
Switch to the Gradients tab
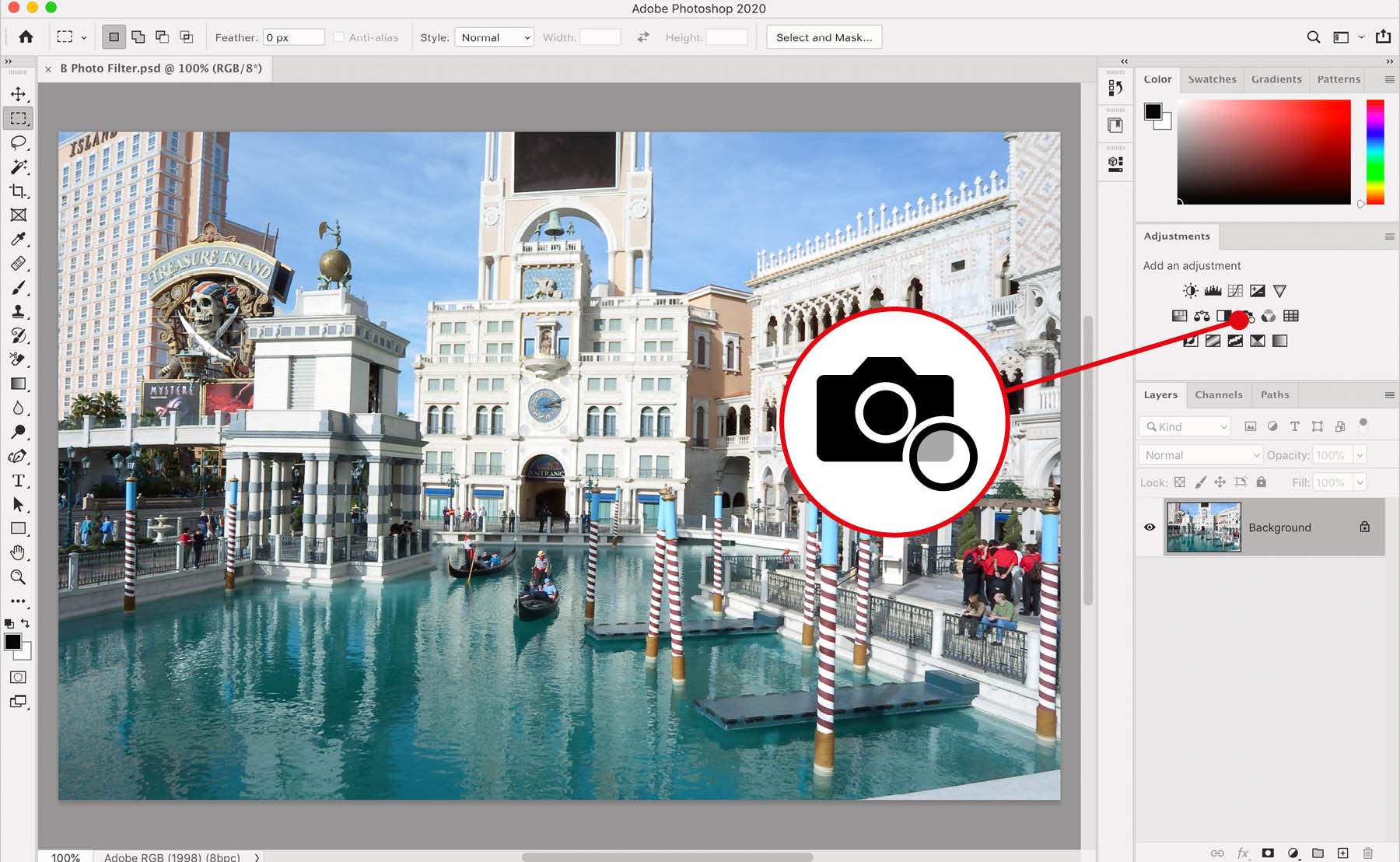click(1276, 79)
